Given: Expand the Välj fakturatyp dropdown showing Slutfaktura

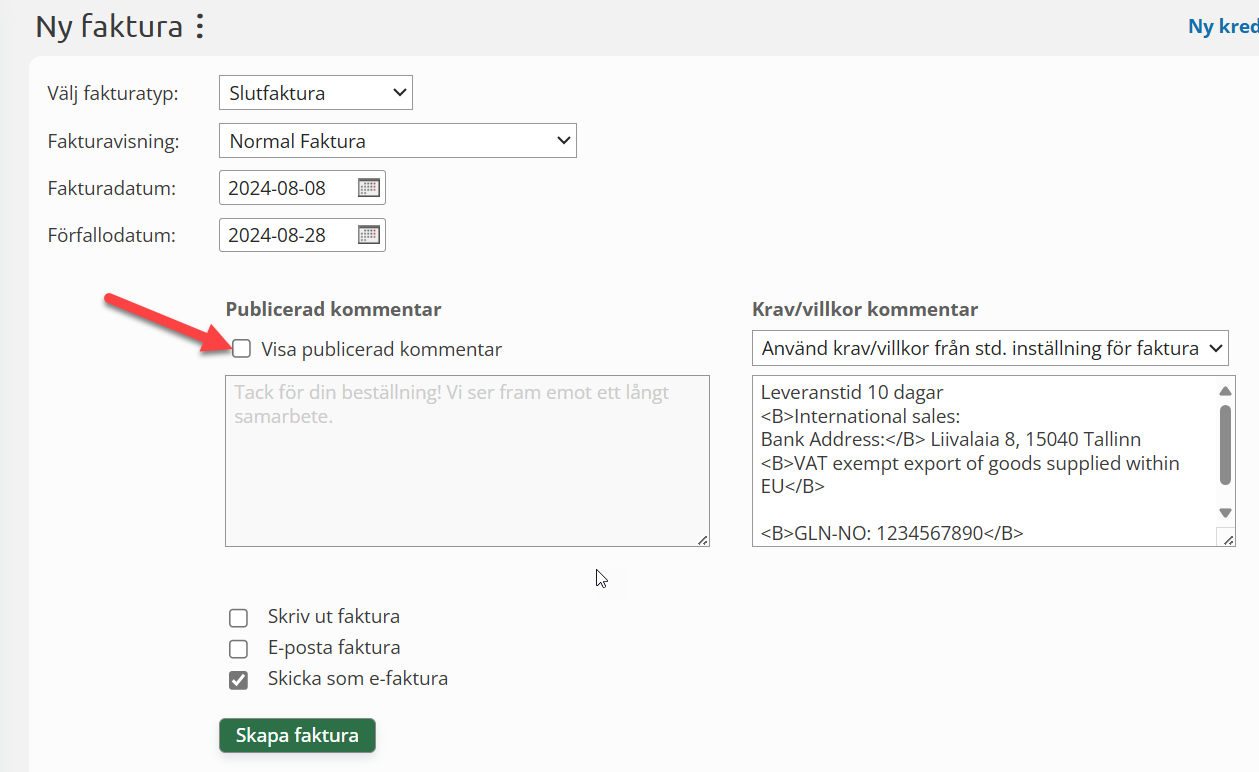Looking at the screenshot, I should click(315, 94).
